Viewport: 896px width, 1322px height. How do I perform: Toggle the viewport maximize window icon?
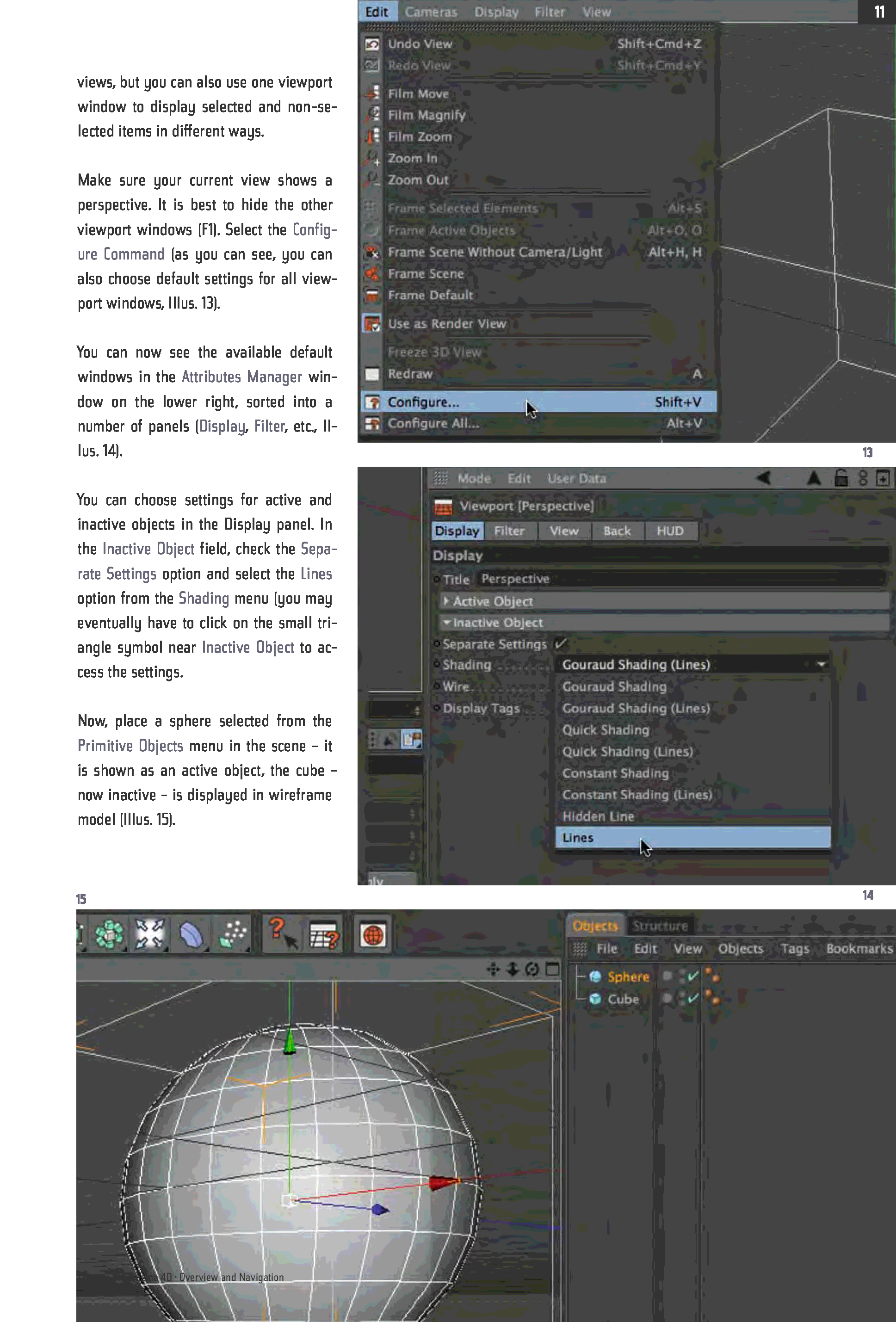click(552, 970)
